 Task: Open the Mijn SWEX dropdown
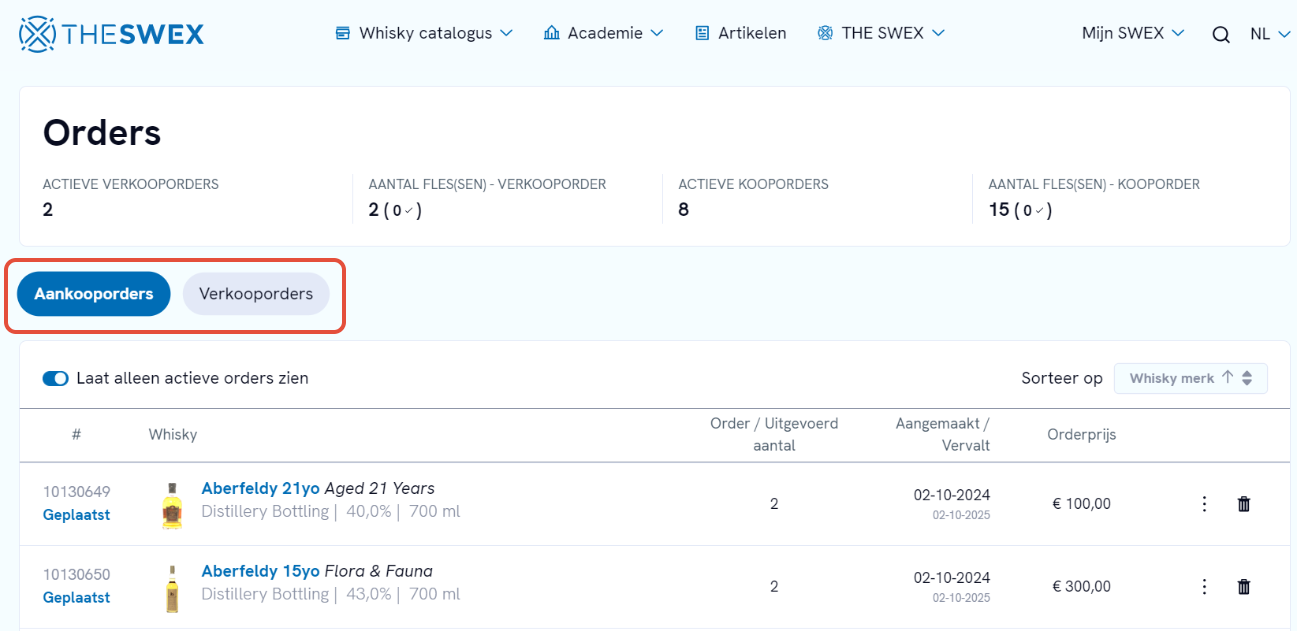pyautogui.click(x=1133, y=33)
